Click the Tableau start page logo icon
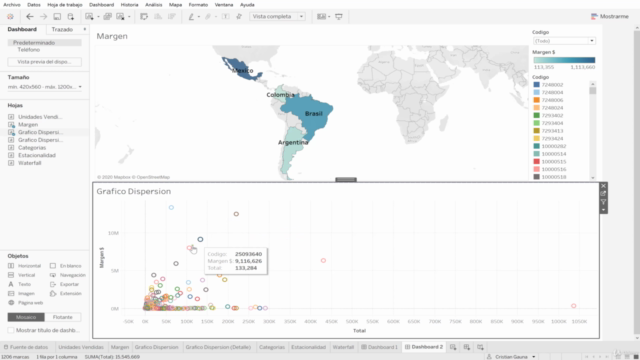The width and height of the screenshot is (640, 360). 10,17
